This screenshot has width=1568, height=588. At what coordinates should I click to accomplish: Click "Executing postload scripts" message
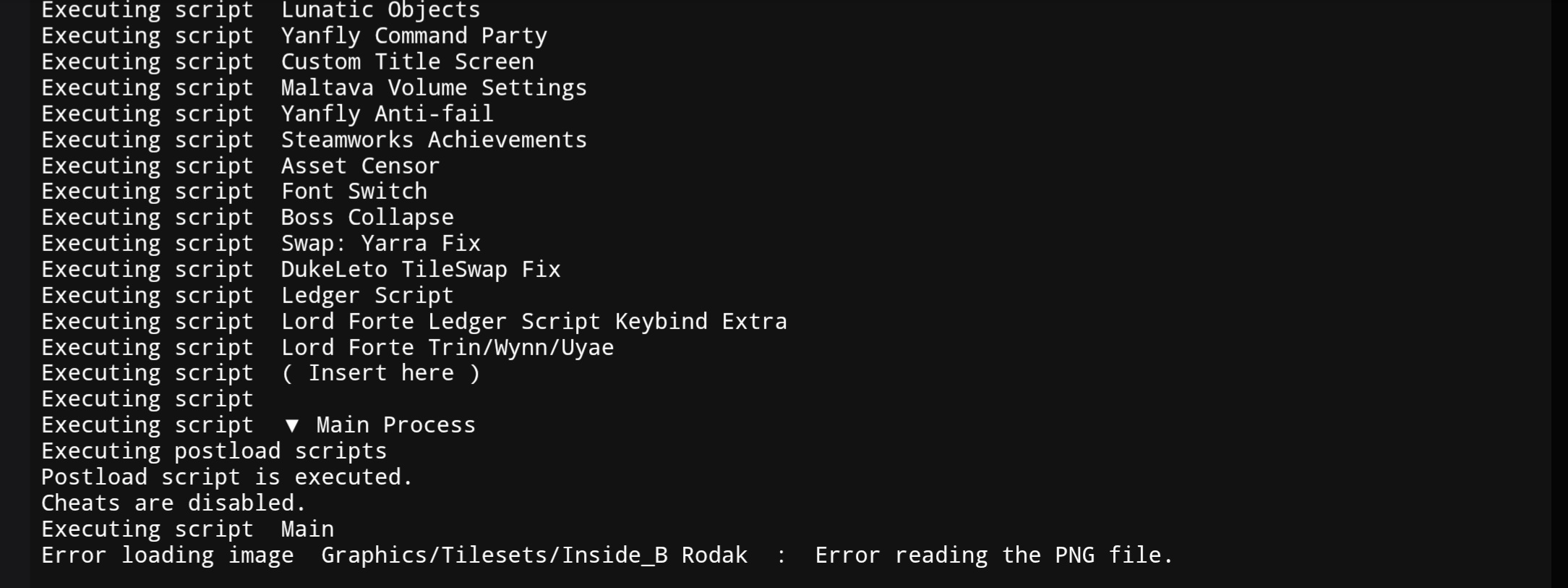point(214,451)
